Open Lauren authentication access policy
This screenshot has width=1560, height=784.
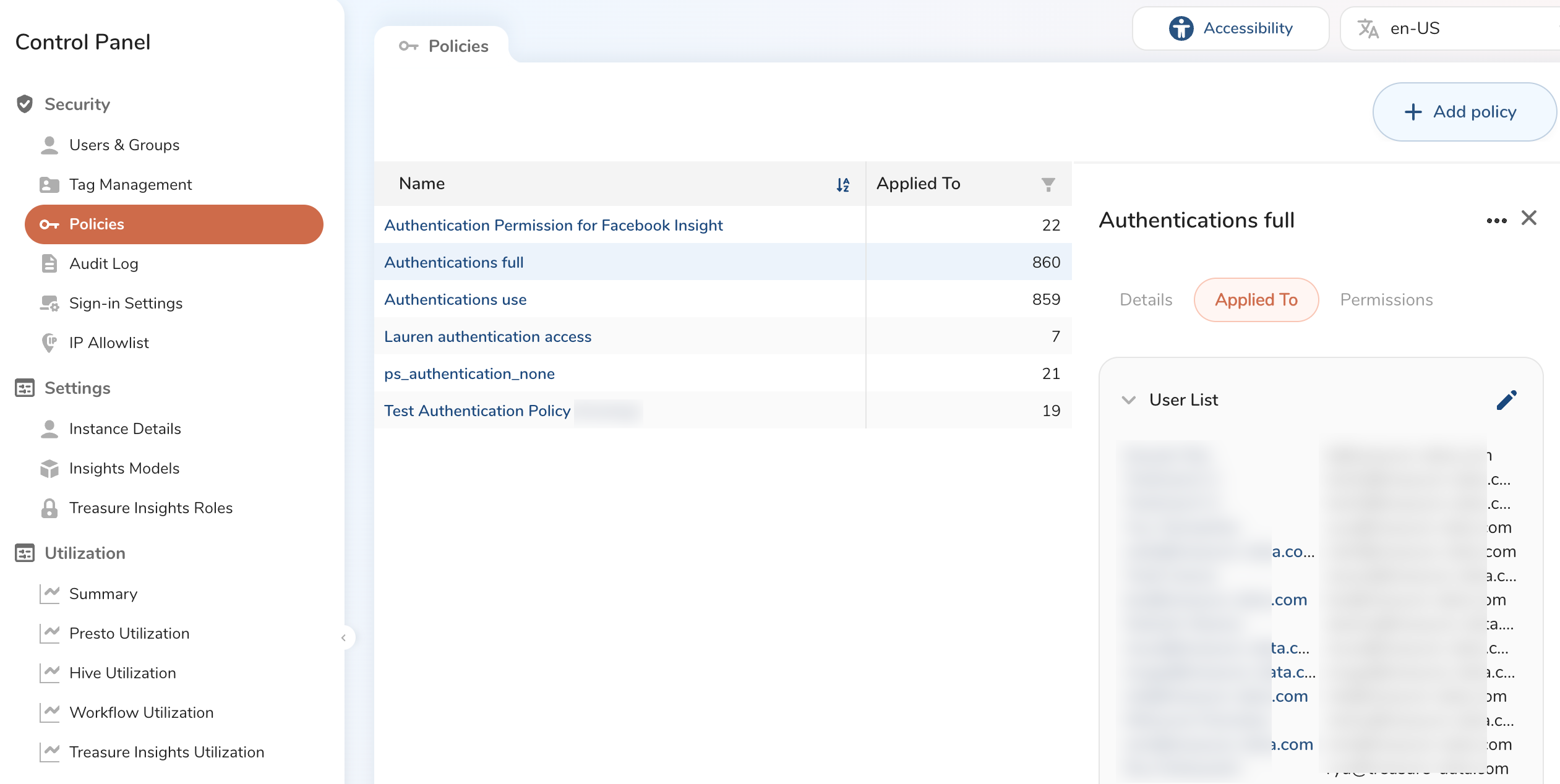click(x=487, y=336)
